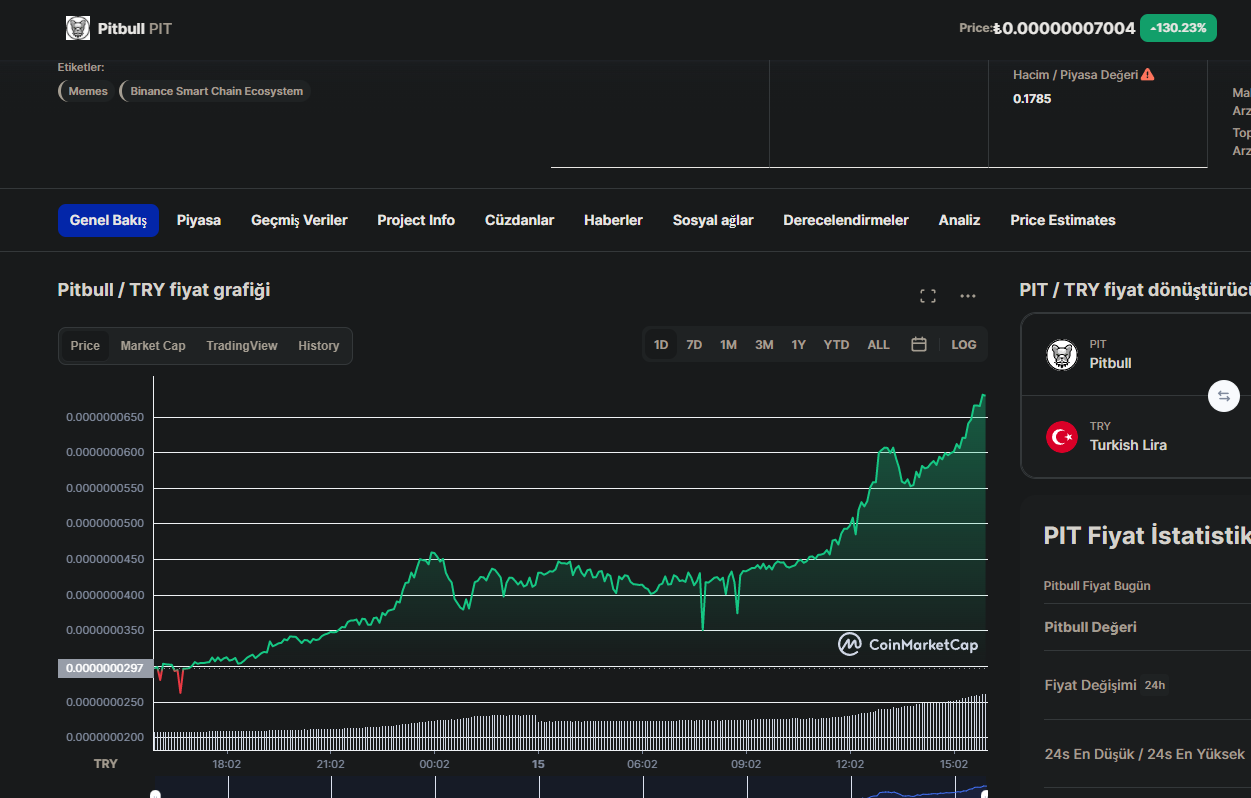Open the Piyasa tab
The image size is (1251, 798).
[199, 220]
